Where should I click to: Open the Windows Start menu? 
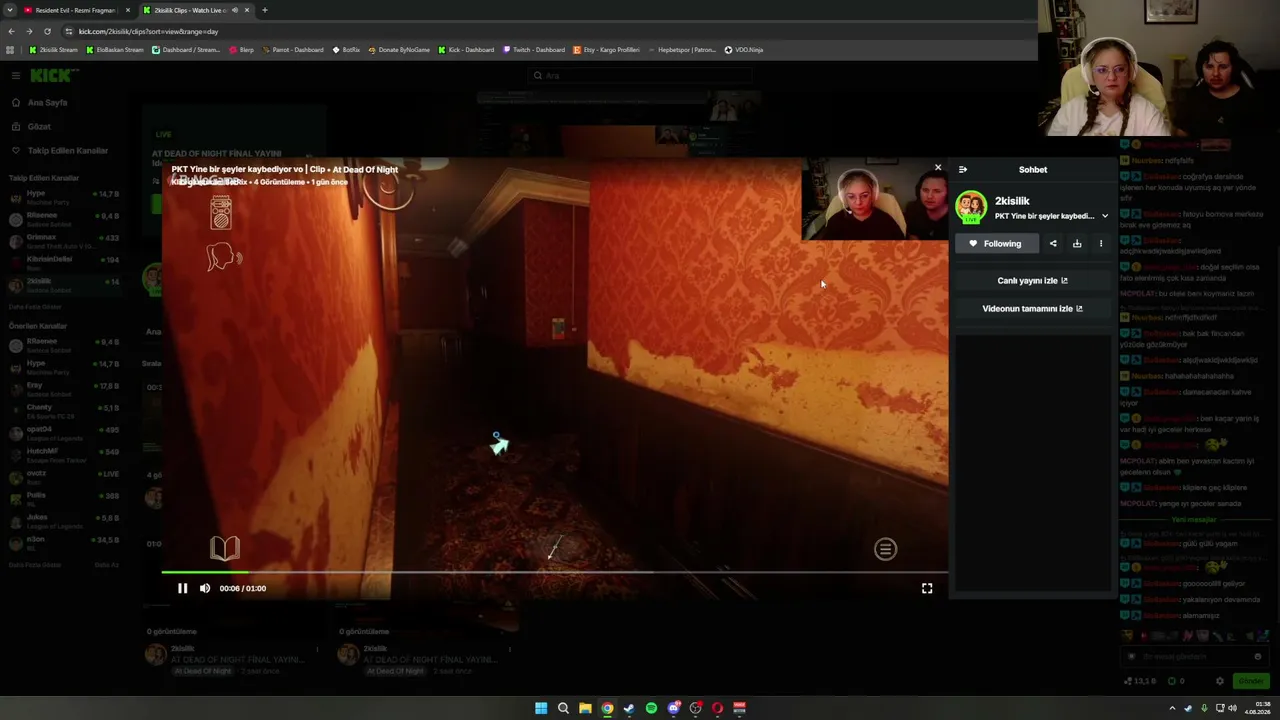541,708
